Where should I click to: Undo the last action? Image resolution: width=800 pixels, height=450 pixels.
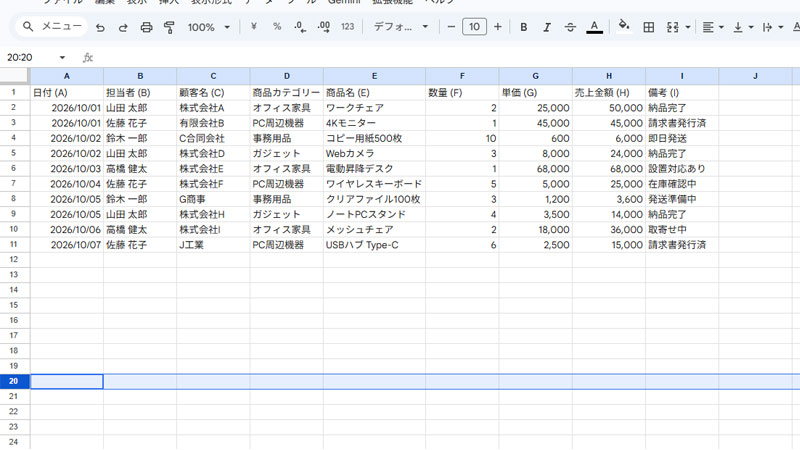point(100,27)
